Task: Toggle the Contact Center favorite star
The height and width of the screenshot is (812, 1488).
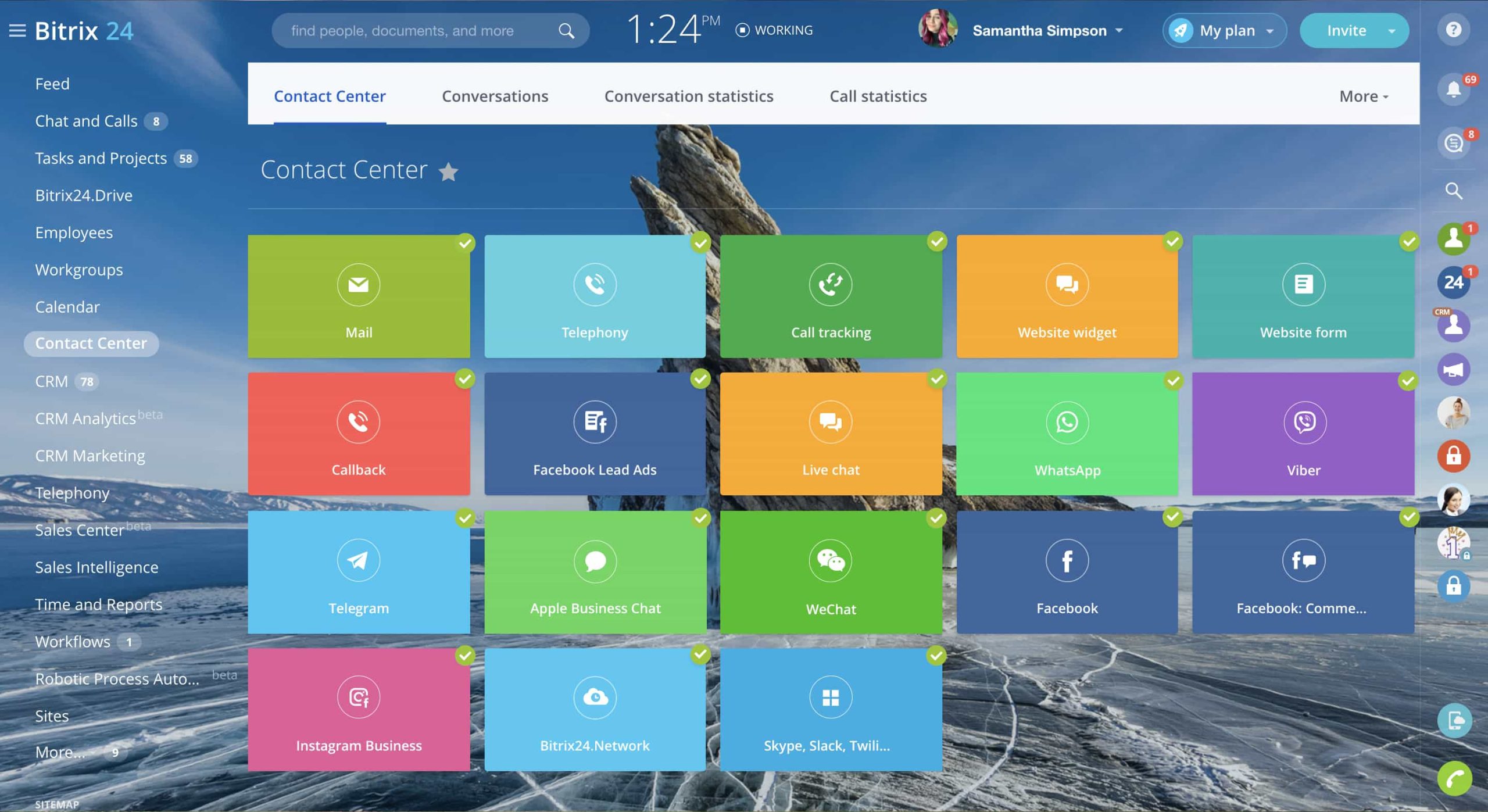Action: point(448,172)
